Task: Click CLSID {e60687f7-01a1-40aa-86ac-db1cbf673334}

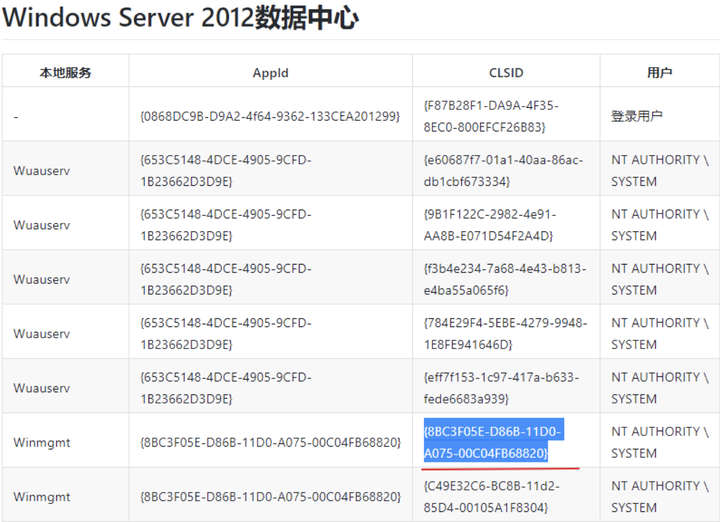Action: click(503, 171)
